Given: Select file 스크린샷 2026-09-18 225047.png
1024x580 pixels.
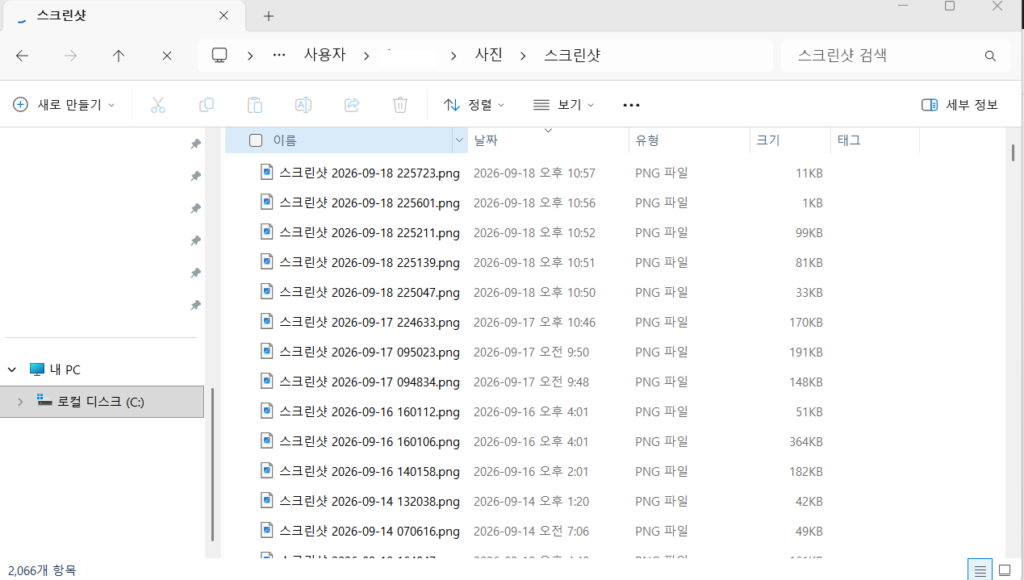Looking at the screenshot, I should pos(370,293).
